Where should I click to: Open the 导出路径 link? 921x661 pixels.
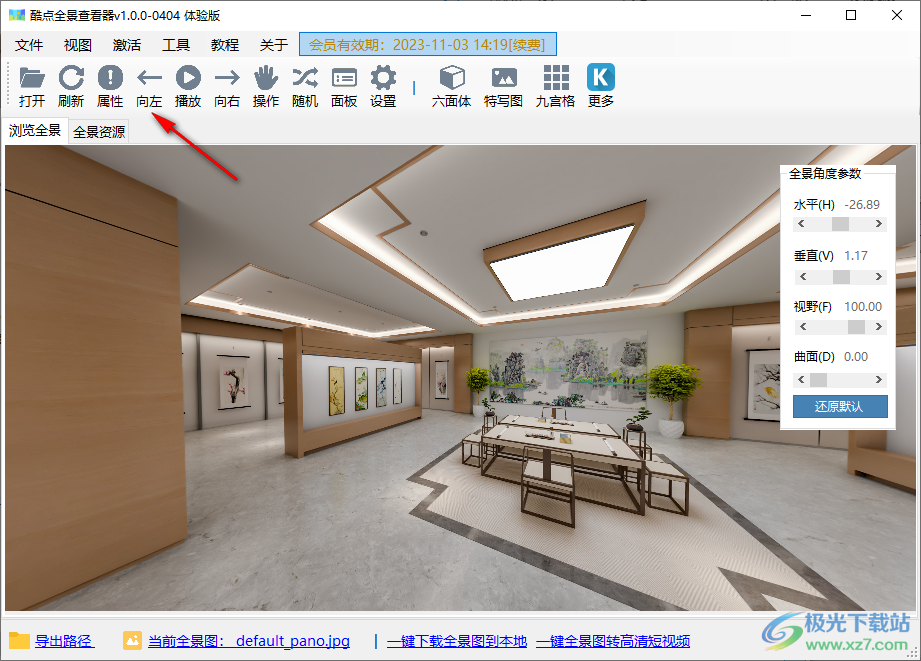(64, 641)
